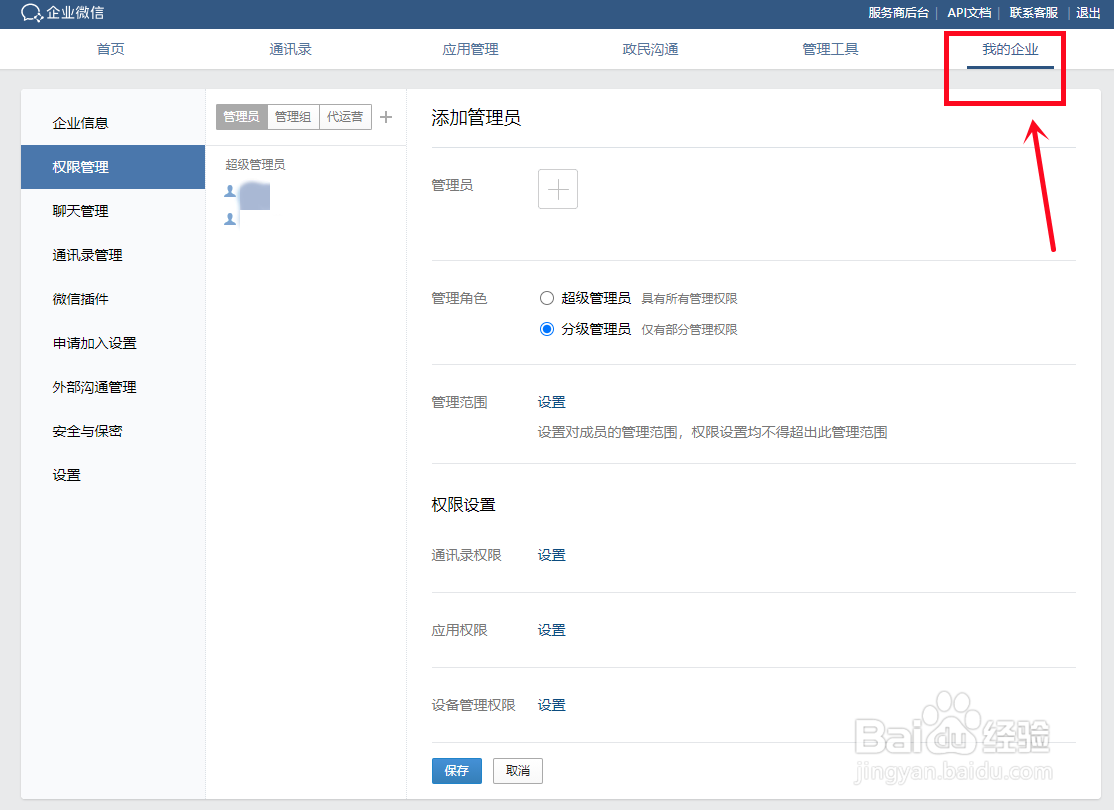The width and height of the screenshot is (1114, 810).
Task: Click the 取消 button
Action: click(517, 771)
